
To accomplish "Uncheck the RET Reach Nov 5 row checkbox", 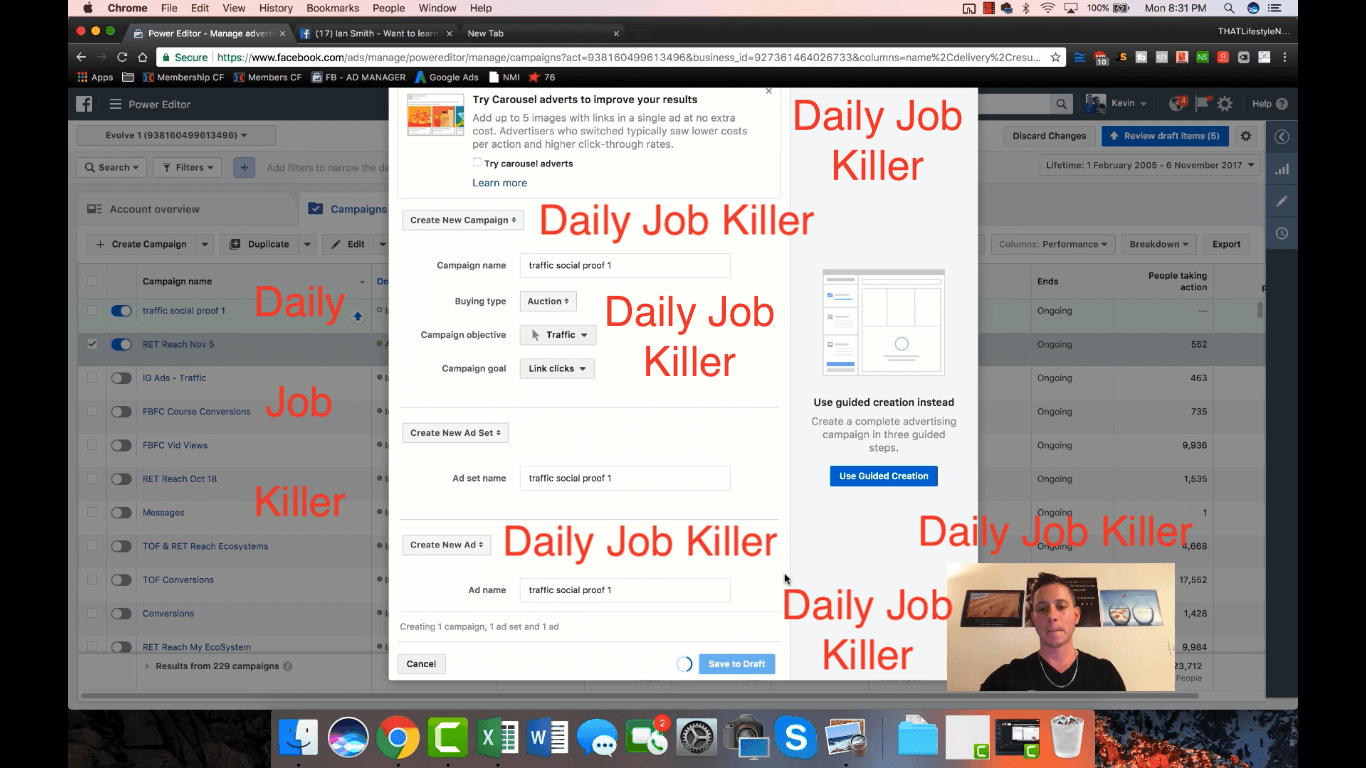I will (x=92, y=344).
